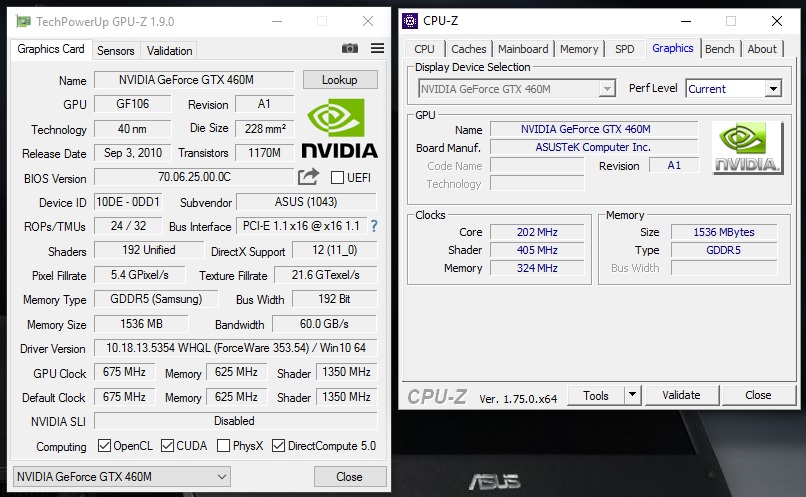Image resolution: width=806 pixels, height=497 pixels.
Task: Click the GF106 GPU value
Action: click(132, 104)
